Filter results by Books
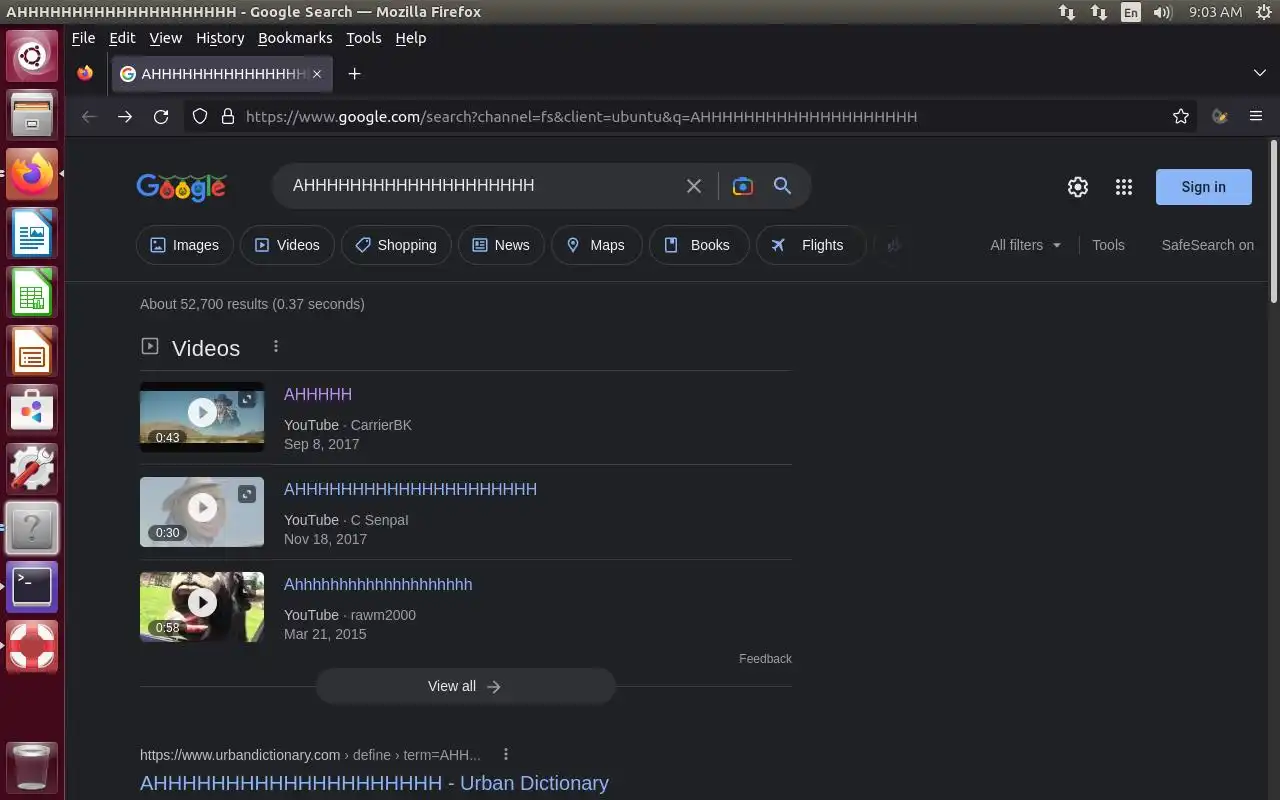 click(698, 245)
